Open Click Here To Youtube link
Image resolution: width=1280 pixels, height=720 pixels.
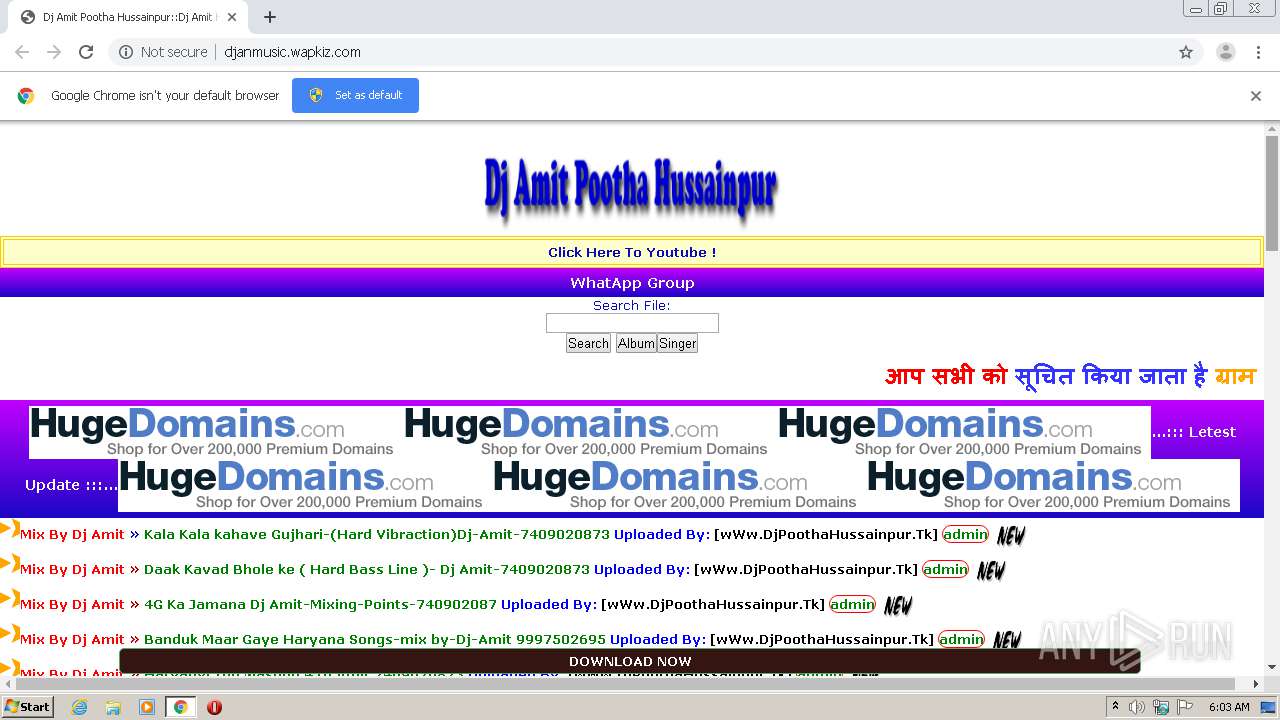point(632,252)
